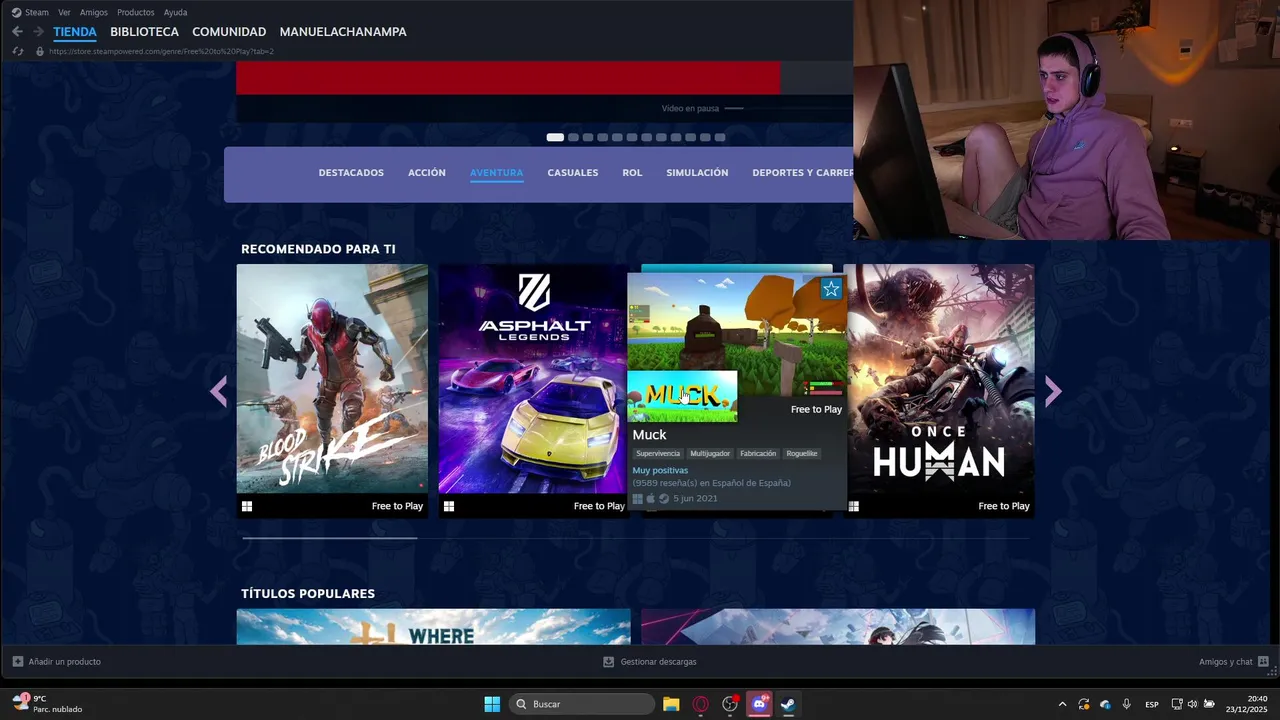Open 'Amigos y chat' panel
This screenshot has width=1280, height=720.
coord(1234,662)
